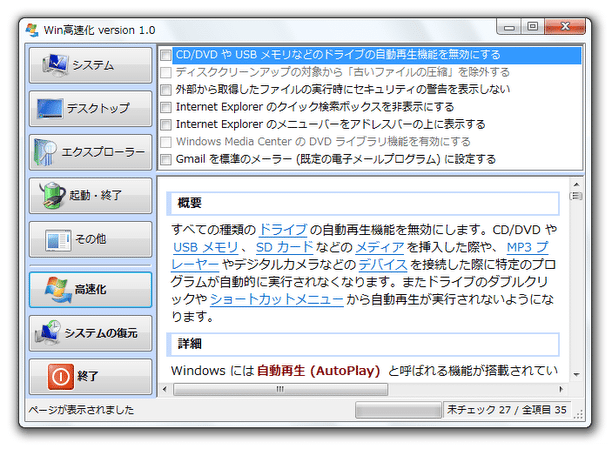Click the 未チェック 27 / 全項目 35 status
Screen dimensions: 612x449
click(507, 410)
